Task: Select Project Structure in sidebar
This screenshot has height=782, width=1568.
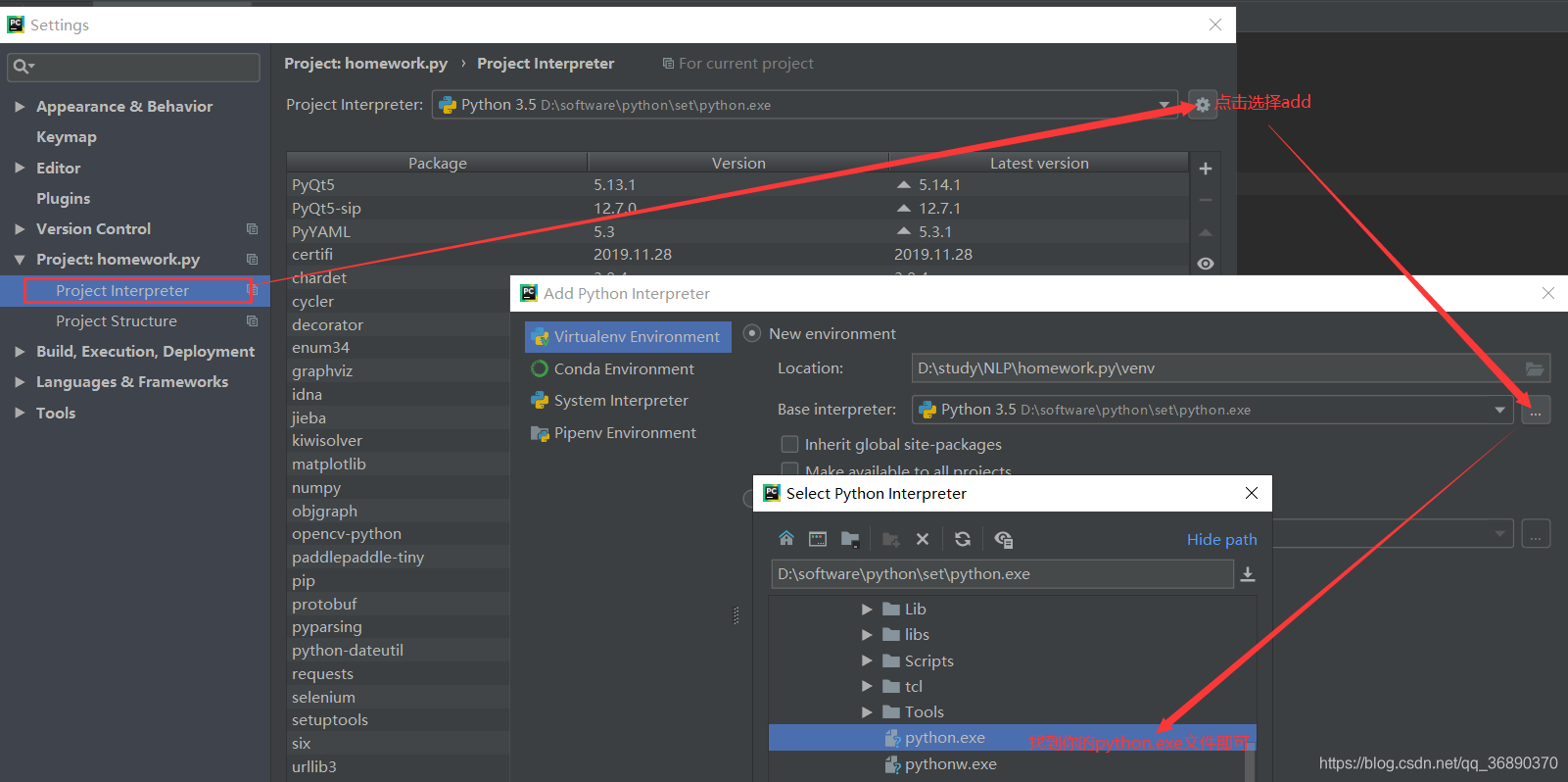Action: (x=117, y=321)
